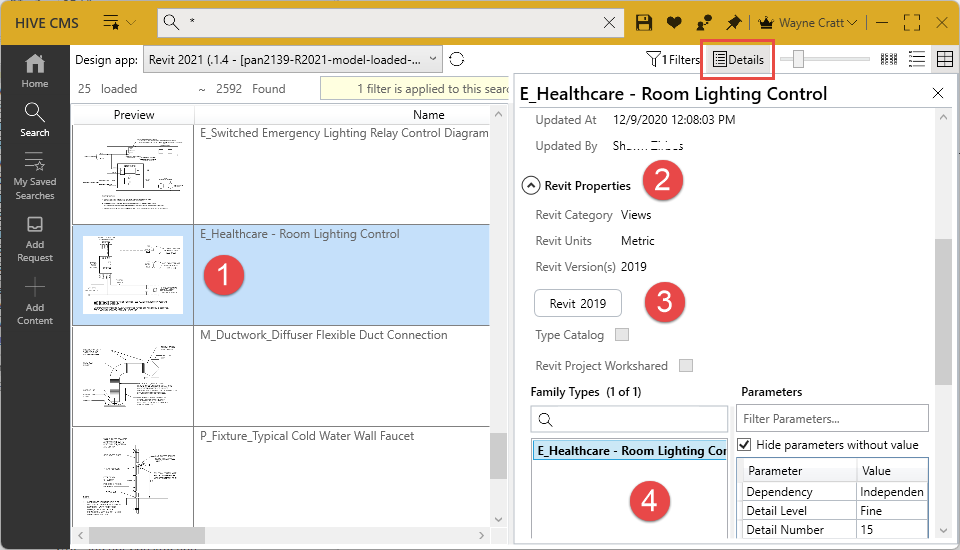Click the scroll-up arrow of results list

point(498,115)
